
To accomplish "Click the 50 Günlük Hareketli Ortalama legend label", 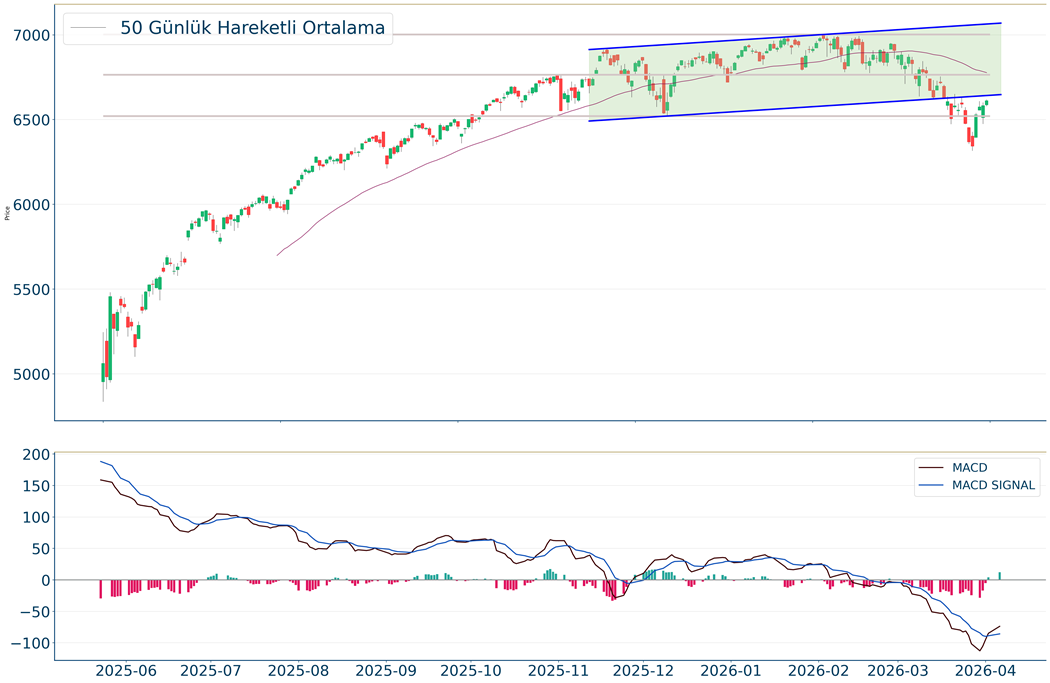I will coord(252,28).
